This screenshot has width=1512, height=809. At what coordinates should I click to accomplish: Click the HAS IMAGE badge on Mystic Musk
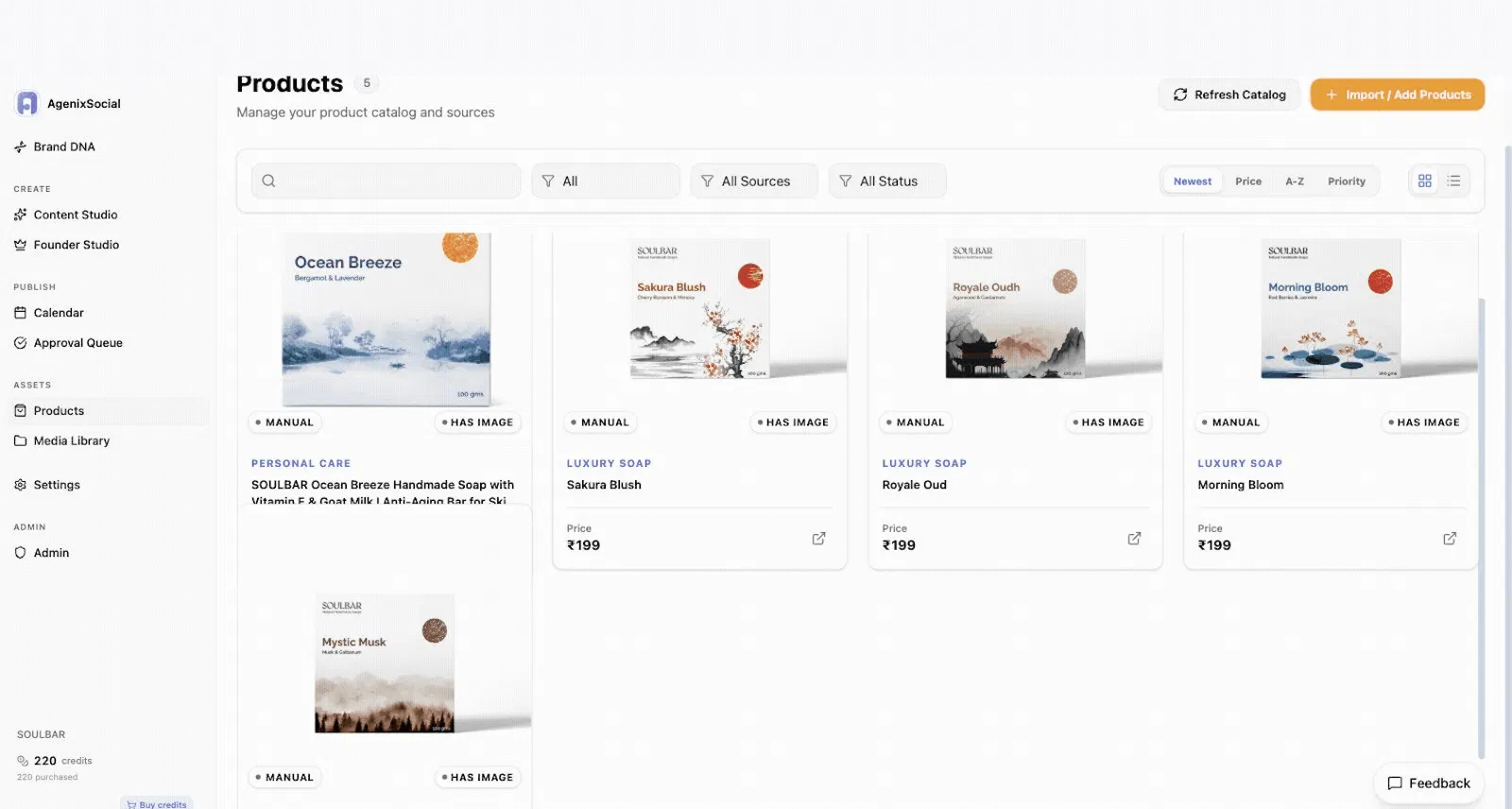(x=477, y=778)
